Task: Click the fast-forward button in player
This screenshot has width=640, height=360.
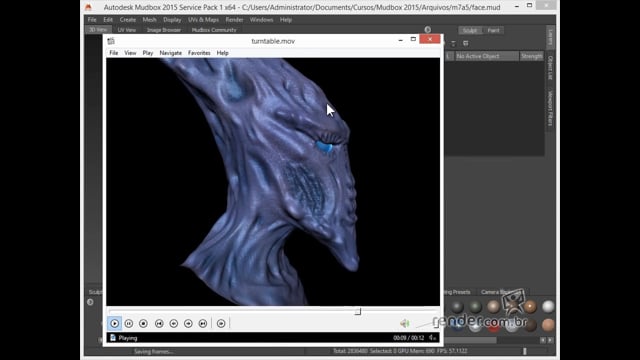Action: [x=188, y=323]
